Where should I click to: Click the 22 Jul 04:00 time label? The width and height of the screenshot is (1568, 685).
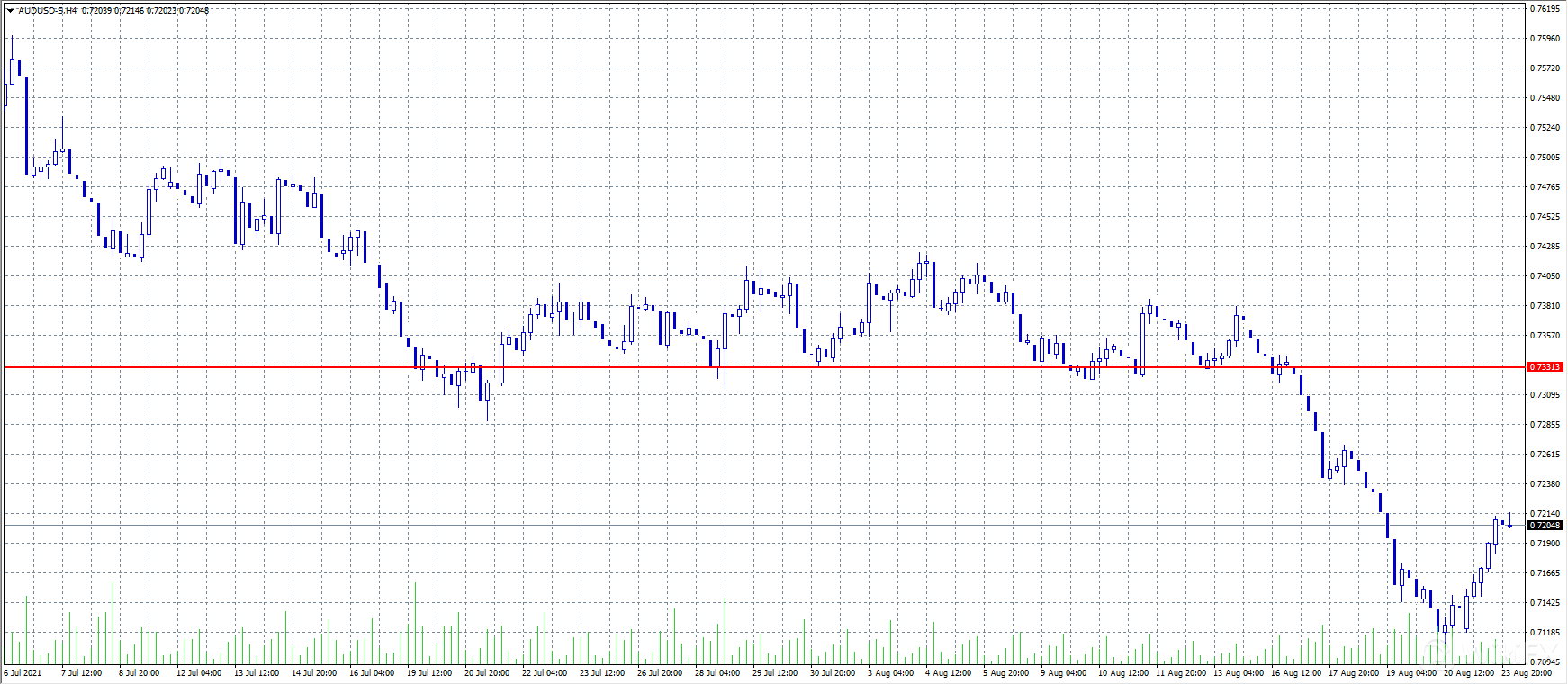pyautogui.click(x=545, y=673)
